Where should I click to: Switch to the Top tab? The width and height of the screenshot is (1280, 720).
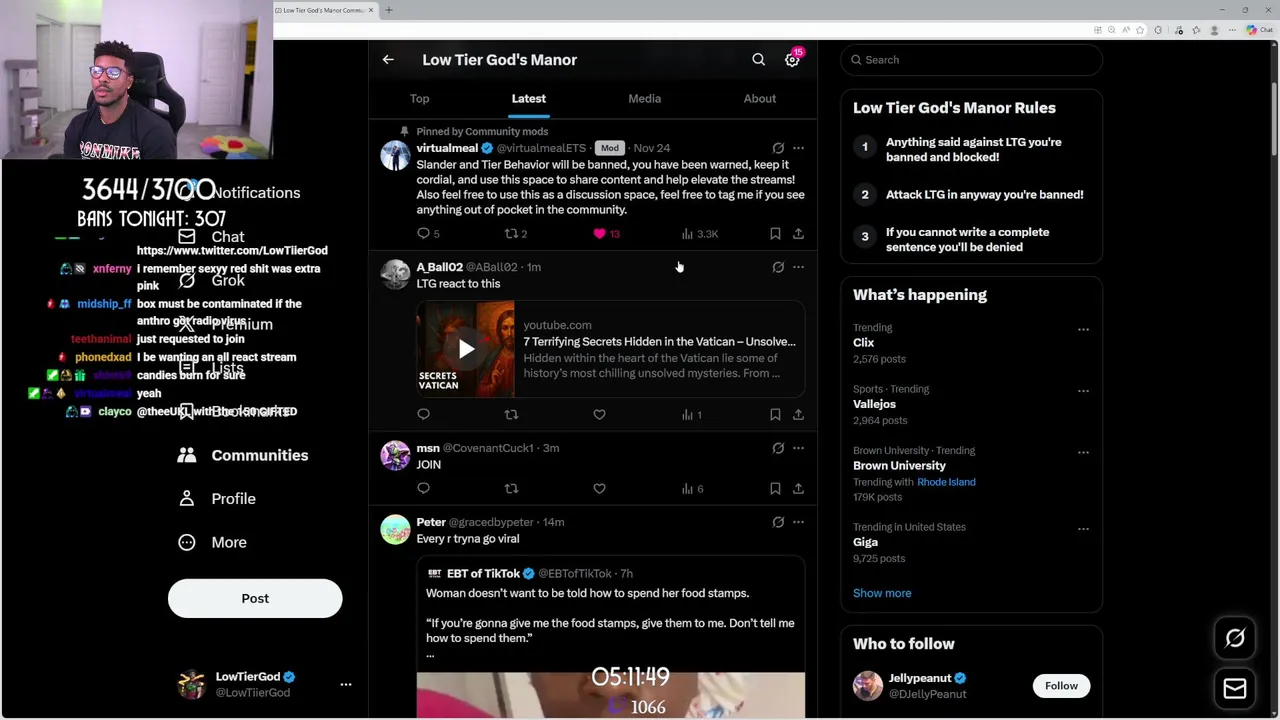click(x=419, y=98)
